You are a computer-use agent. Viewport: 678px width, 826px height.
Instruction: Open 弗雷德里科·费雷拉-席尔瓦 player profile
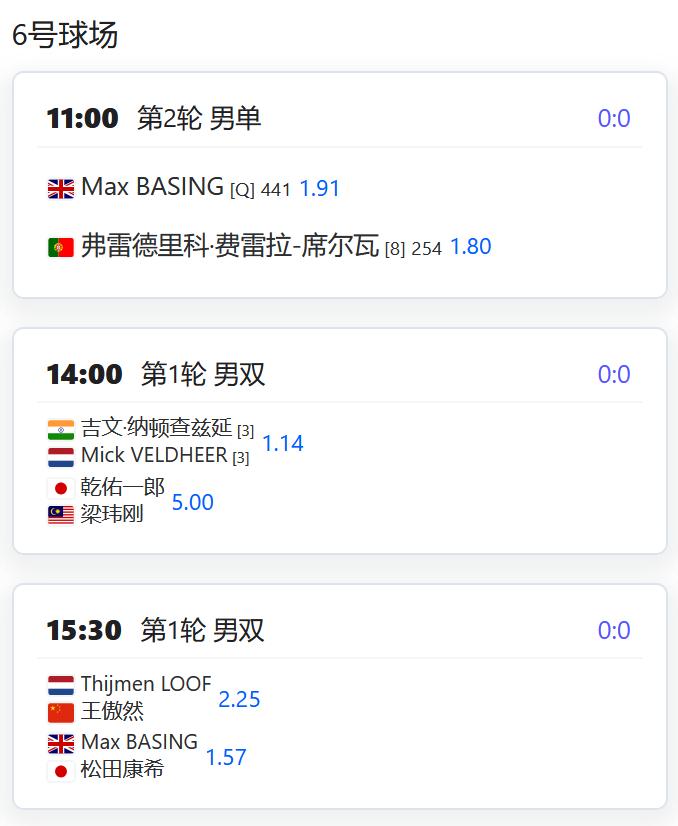click(230, 245)
